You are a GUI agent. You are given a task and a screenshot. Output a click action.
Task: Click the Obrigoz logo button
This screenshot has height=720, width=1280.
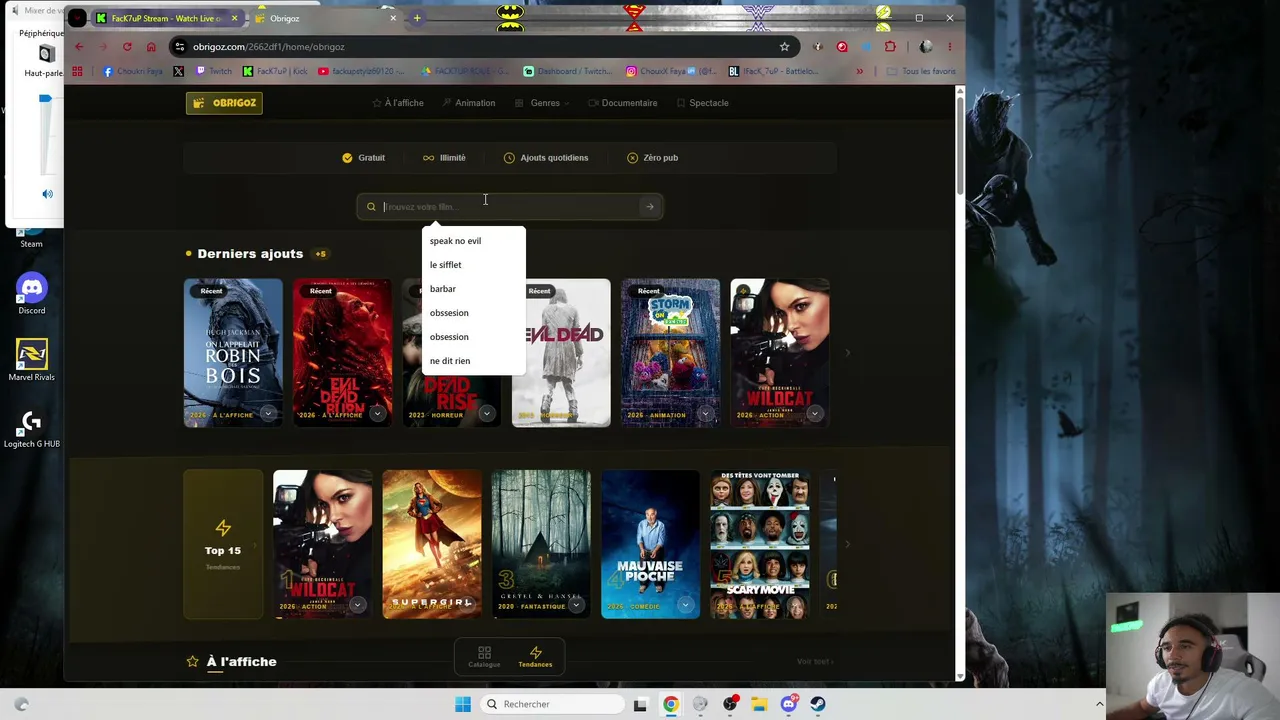tap(224, 103)
